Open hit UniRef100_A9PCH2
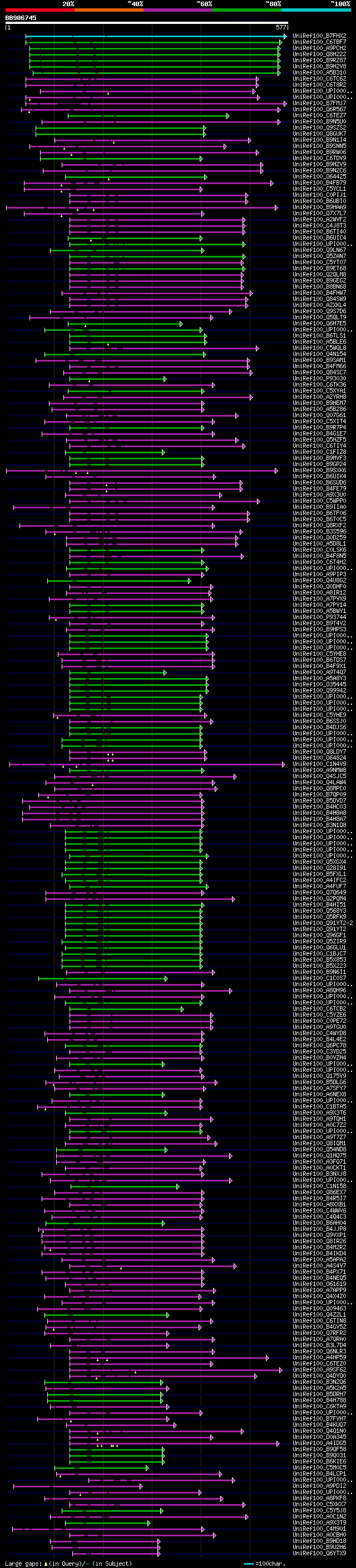Image resolution: width=356 pixels, height=1568 pixels. pos(319,48)
